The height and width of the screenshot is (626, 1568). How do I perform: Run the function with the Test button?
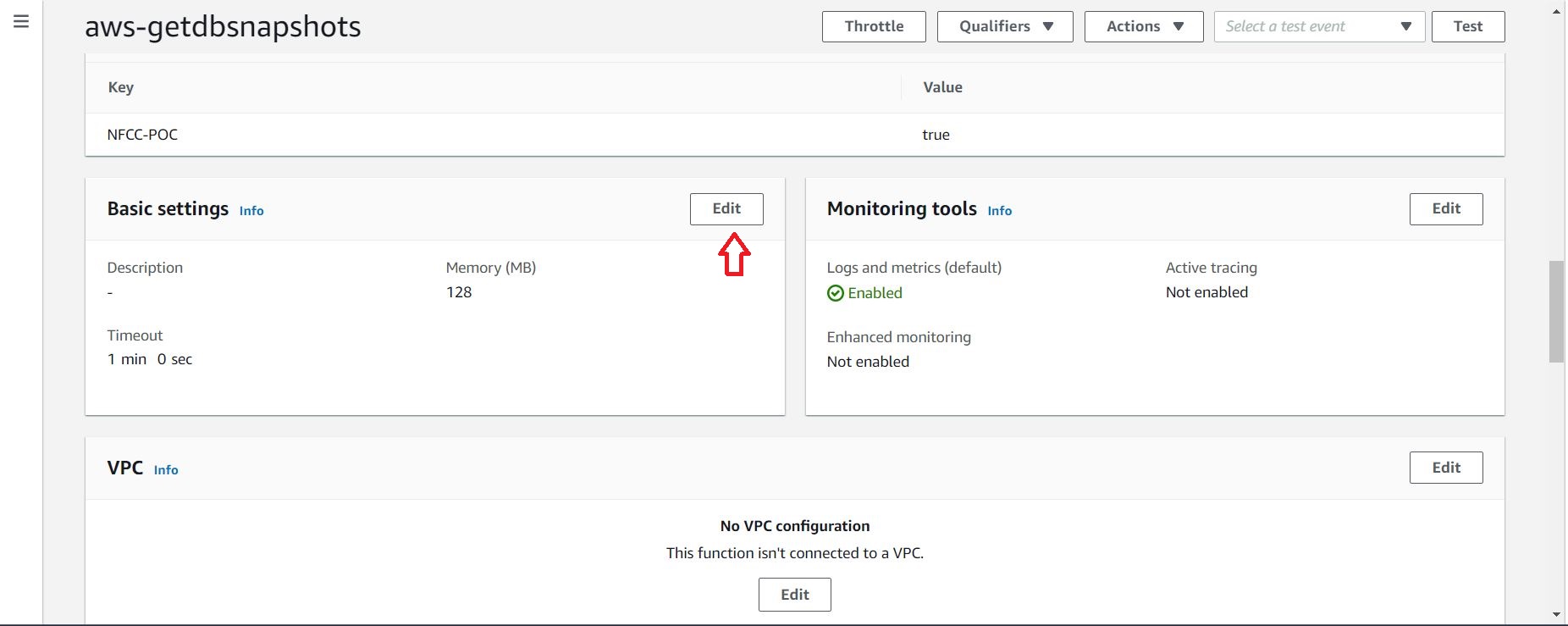pos(1467,26)
